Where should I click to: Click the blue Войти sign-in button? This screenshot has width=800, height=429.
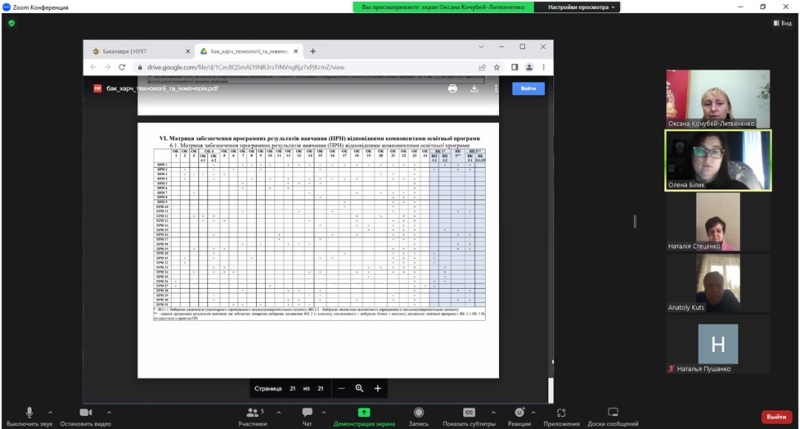528,88
